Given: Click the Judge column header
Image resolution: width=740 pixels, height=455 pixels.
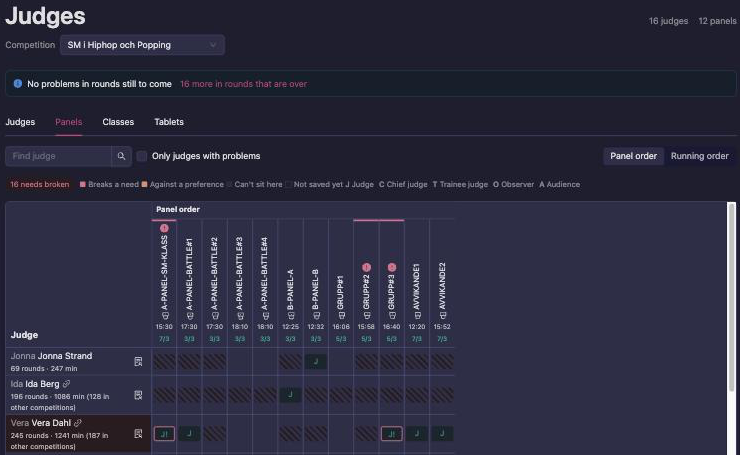Looking at the screenshot, I should tap(25, 335).
